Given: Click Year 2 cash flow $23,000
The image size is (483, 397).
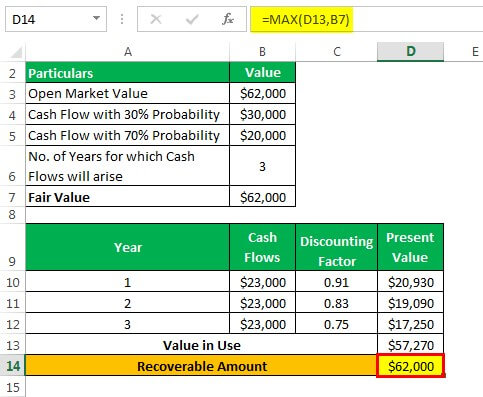Looking at the screenshot, I should click(262, 303).
